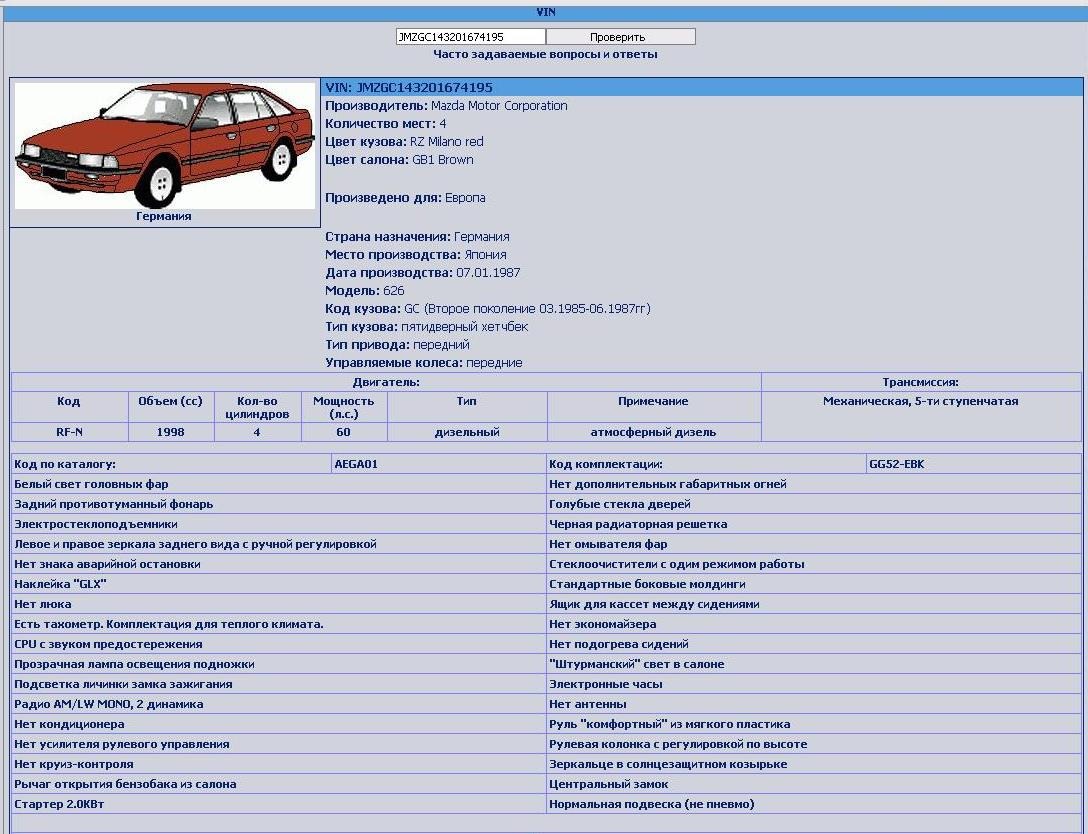Select Цвет салона: GB1 Brown
The height and width of the screenshot is (834, 1088).
400,160
